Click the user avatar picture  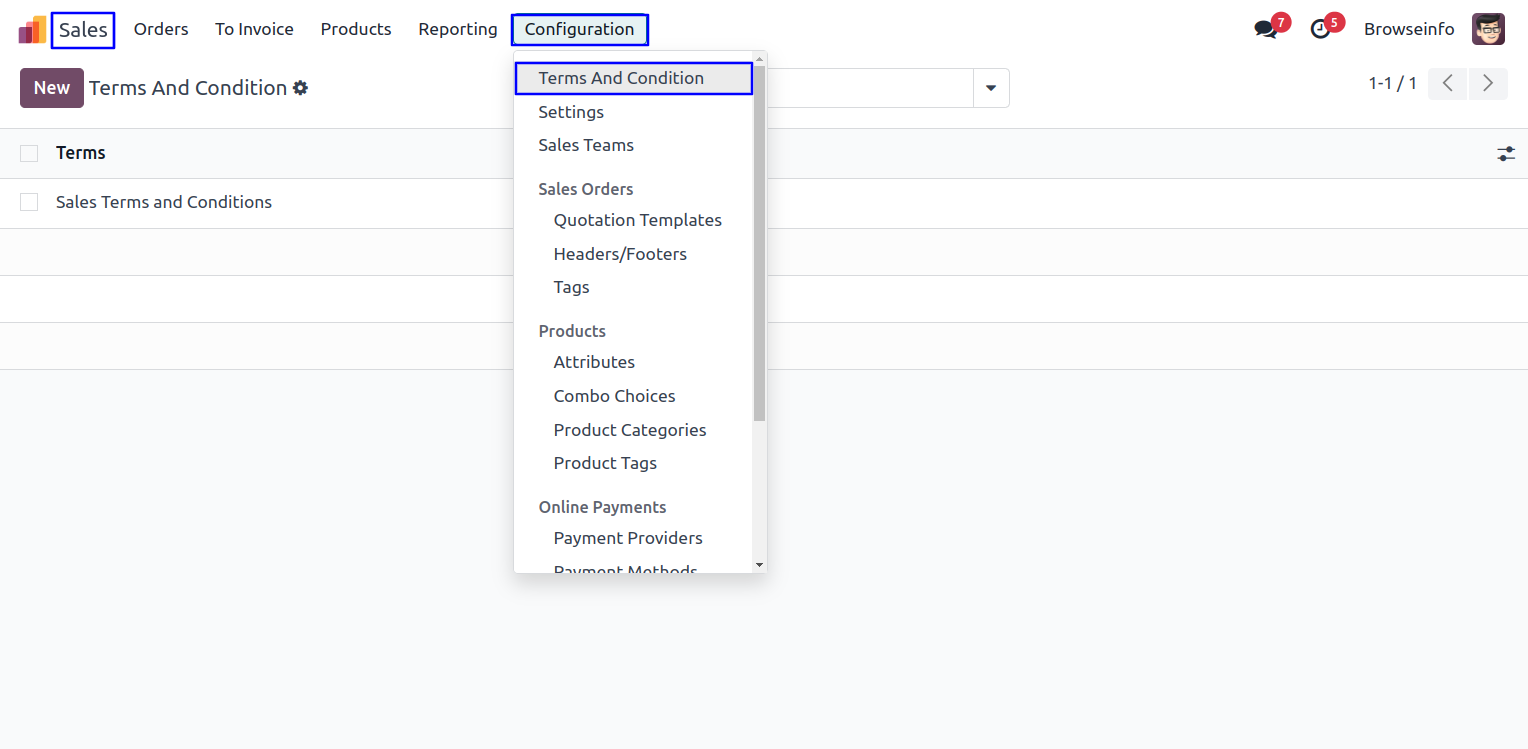tap(1488, 29)
